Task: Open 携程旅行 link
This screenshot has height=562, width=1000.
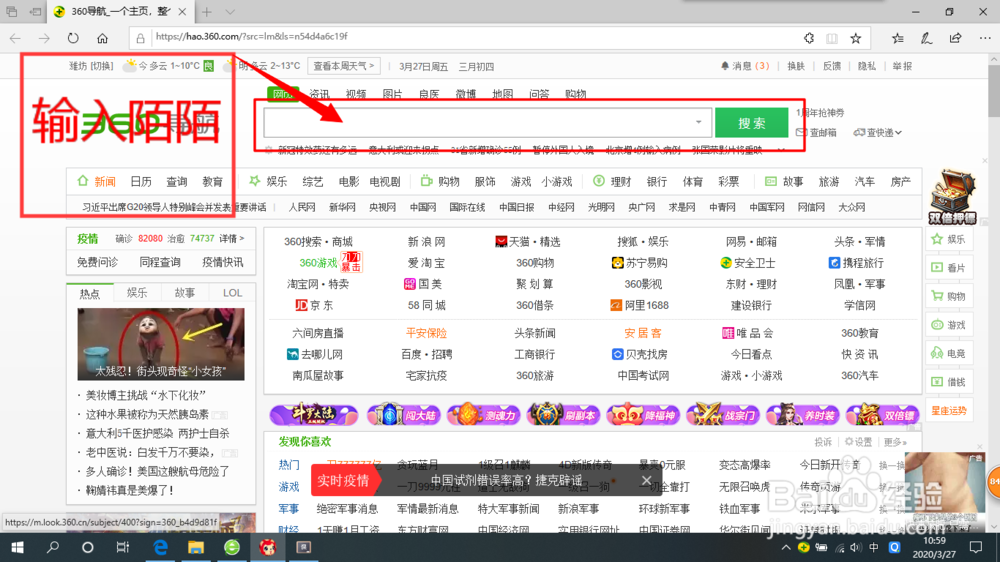Action: 857,263
